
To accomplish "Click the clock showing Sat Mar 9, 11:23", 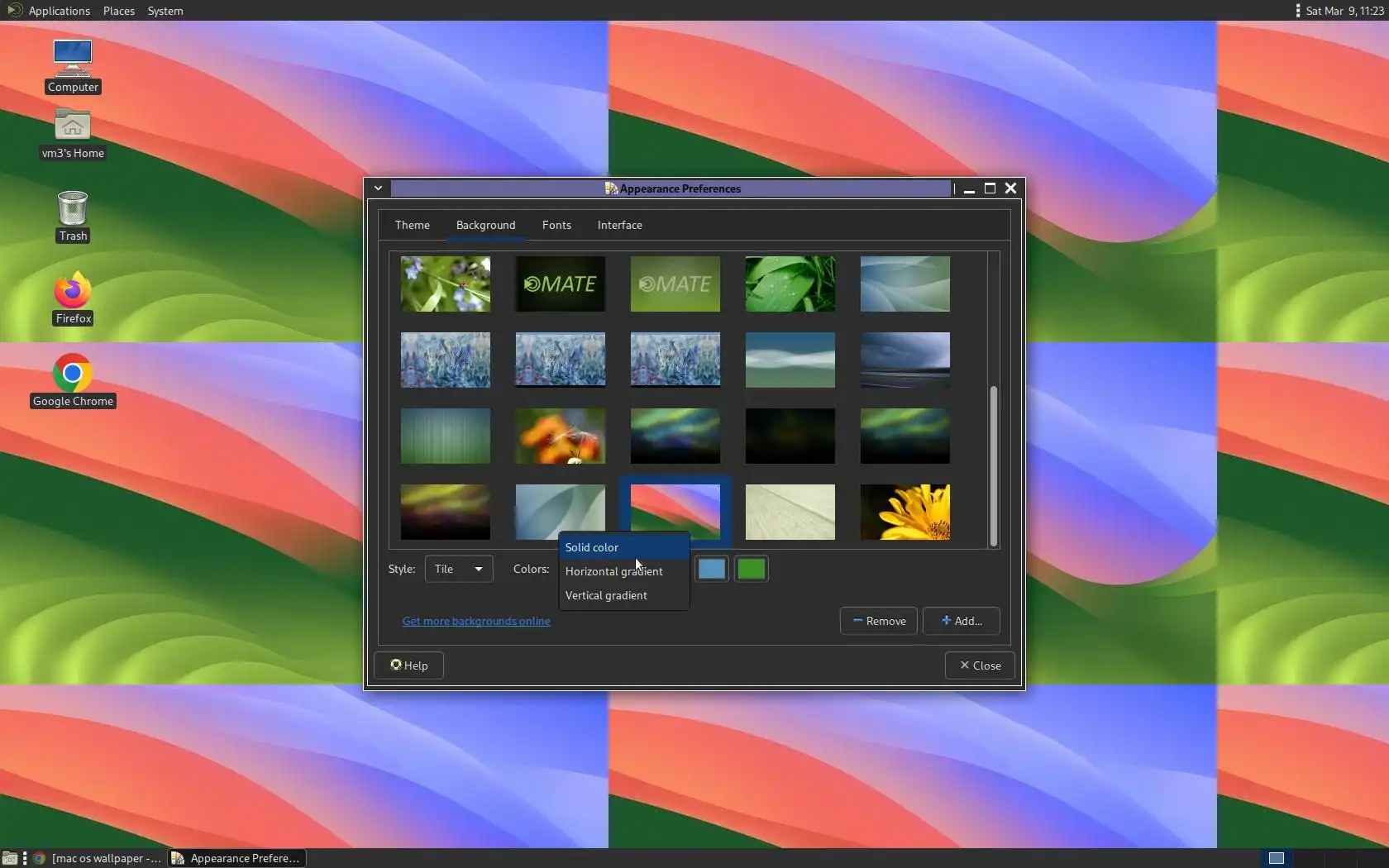I will pyautogui.click(x=1344, y=11).
